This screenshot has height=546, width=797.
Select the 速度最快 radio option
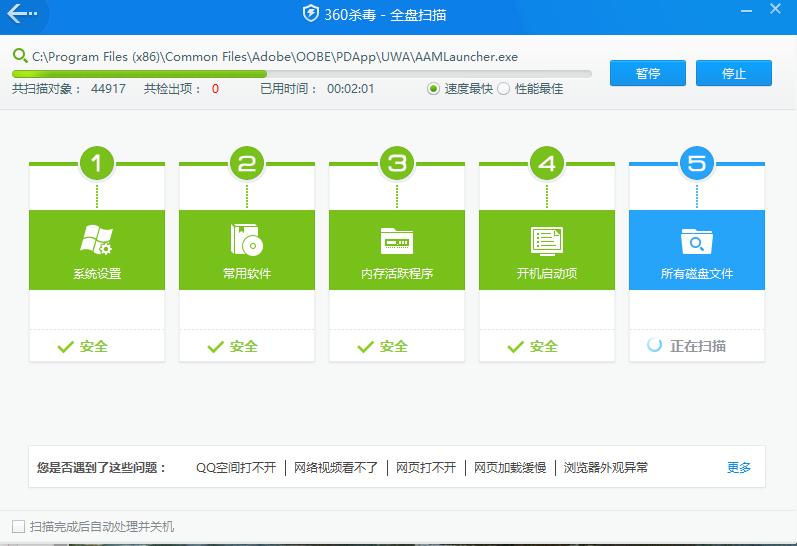tap(433, 89)
